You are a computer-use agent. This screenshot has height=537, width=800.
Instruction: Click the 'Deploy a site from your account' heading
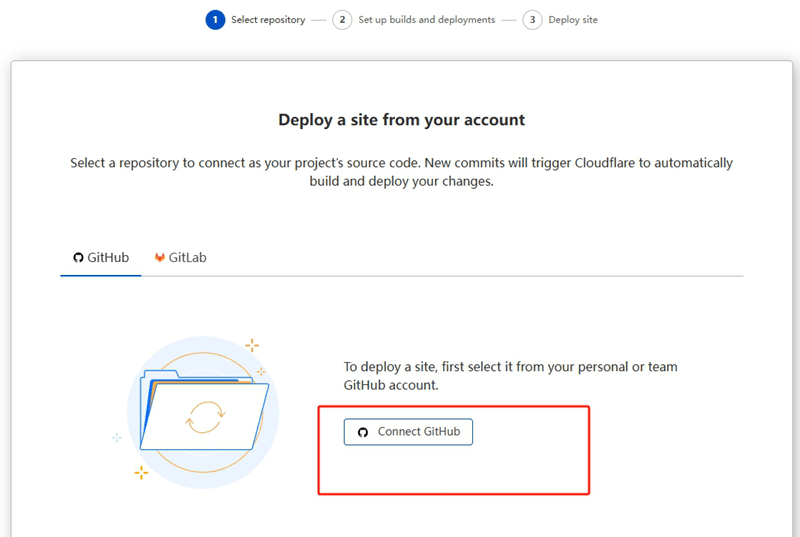pyautogui.click(x=402, y=120)
